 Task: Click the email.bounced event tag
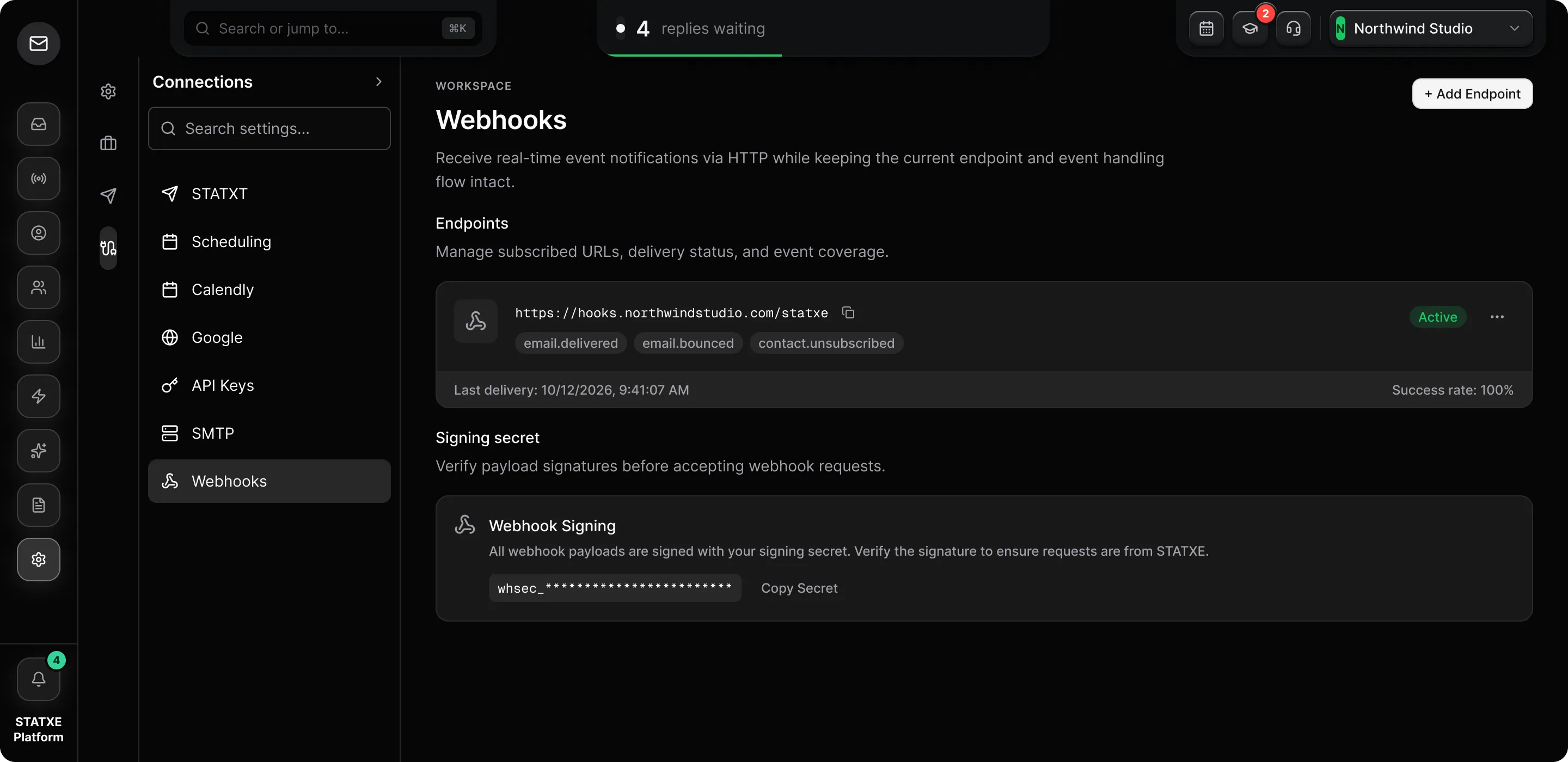[x=688, y=343]
